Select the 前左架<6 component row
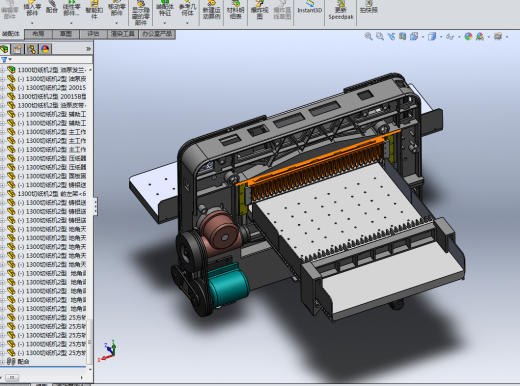Image resolution: width=520 pixels, height=386 pixels. click(47, 194)
